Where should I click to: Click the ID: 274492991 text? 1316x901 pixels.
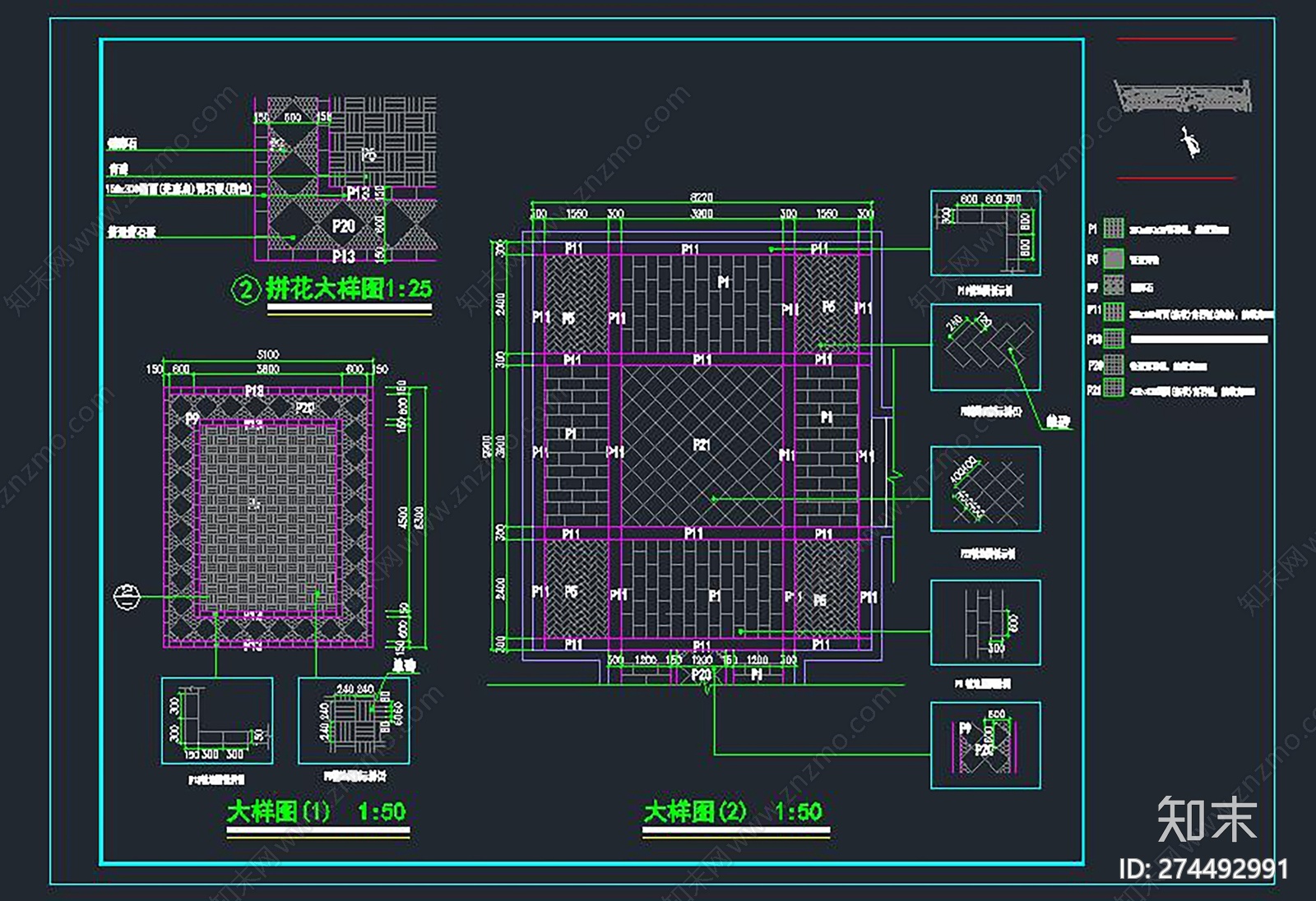coord(1204,869)
